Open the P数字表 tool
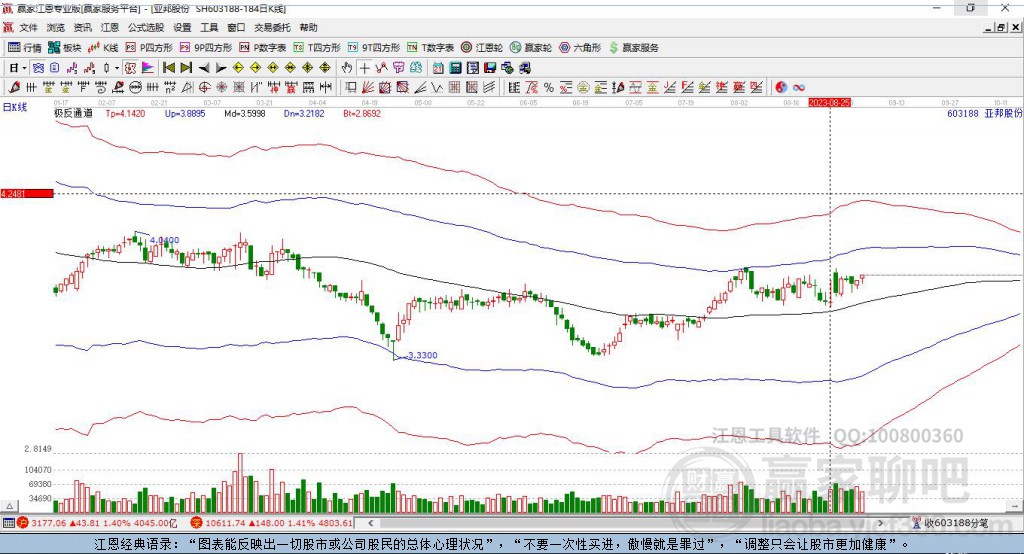This screenshot has width=1024, height=554. pos(263,48)
